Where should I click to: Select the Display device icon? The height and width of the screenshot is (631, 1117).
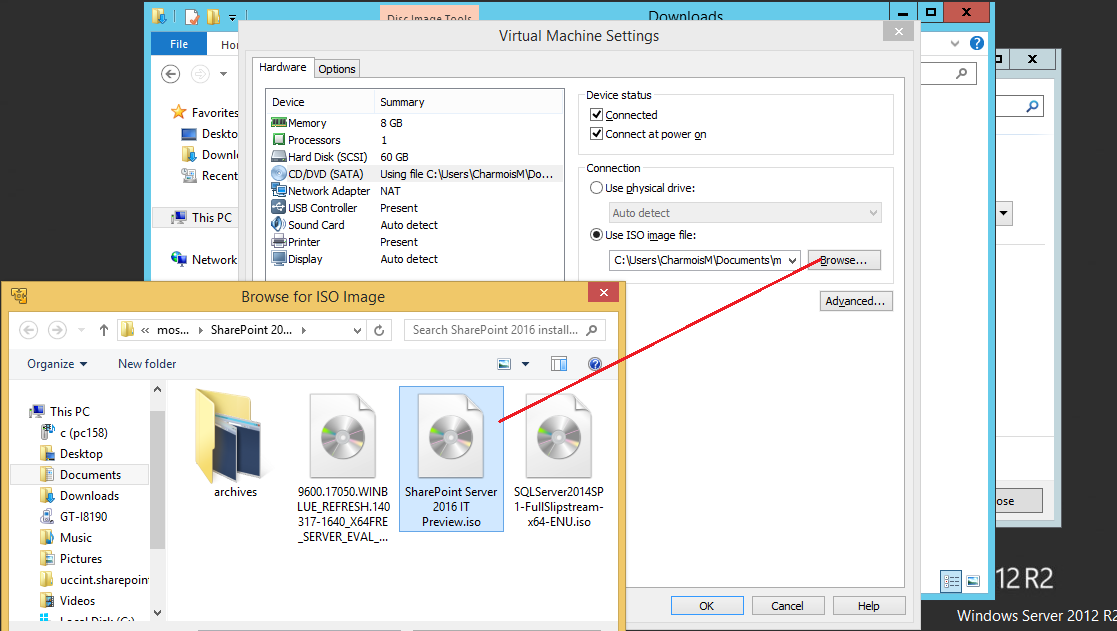point(279,259)
